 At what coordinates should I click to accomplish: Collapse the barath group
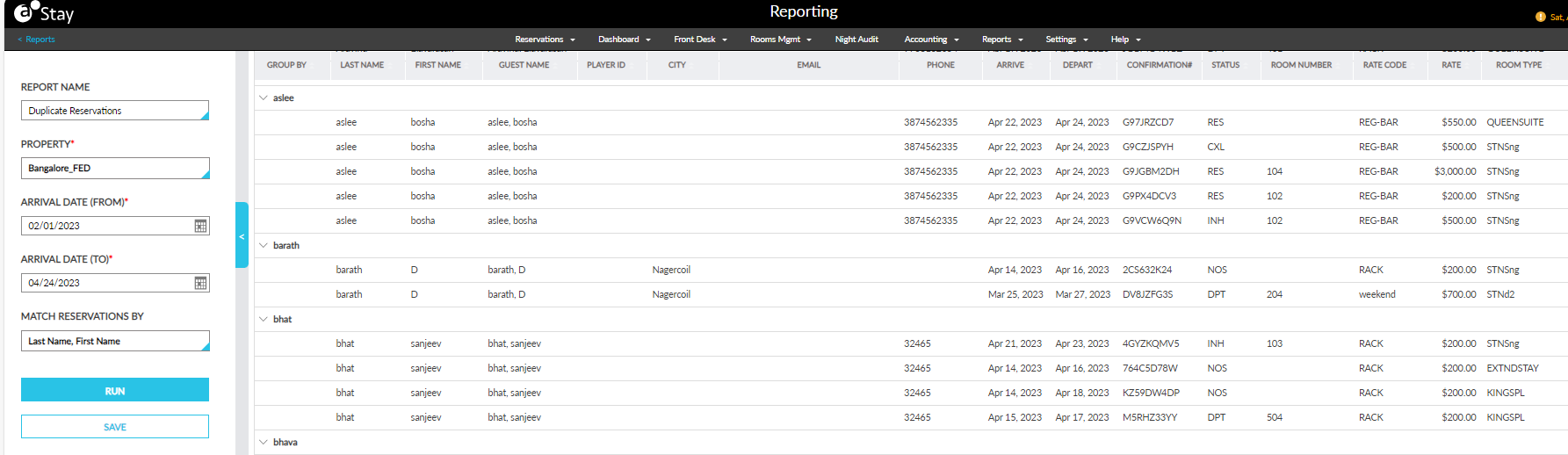coord(264,245)
